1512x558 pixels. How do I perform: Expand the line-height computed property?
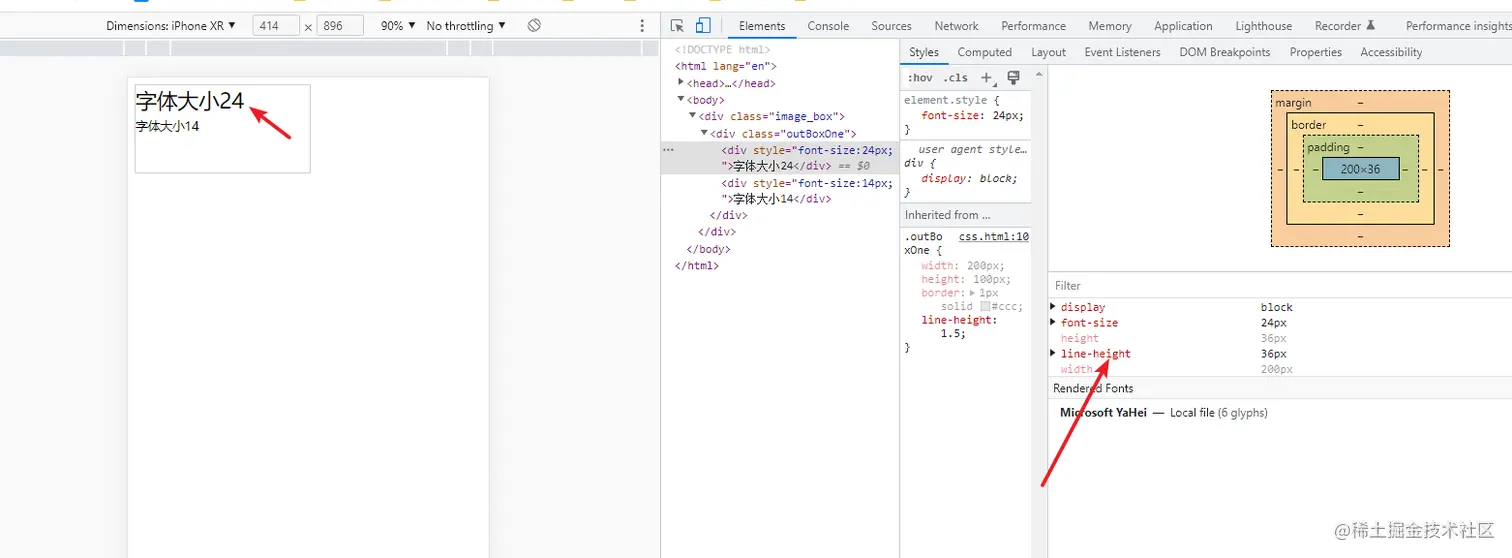(1053, 354)
